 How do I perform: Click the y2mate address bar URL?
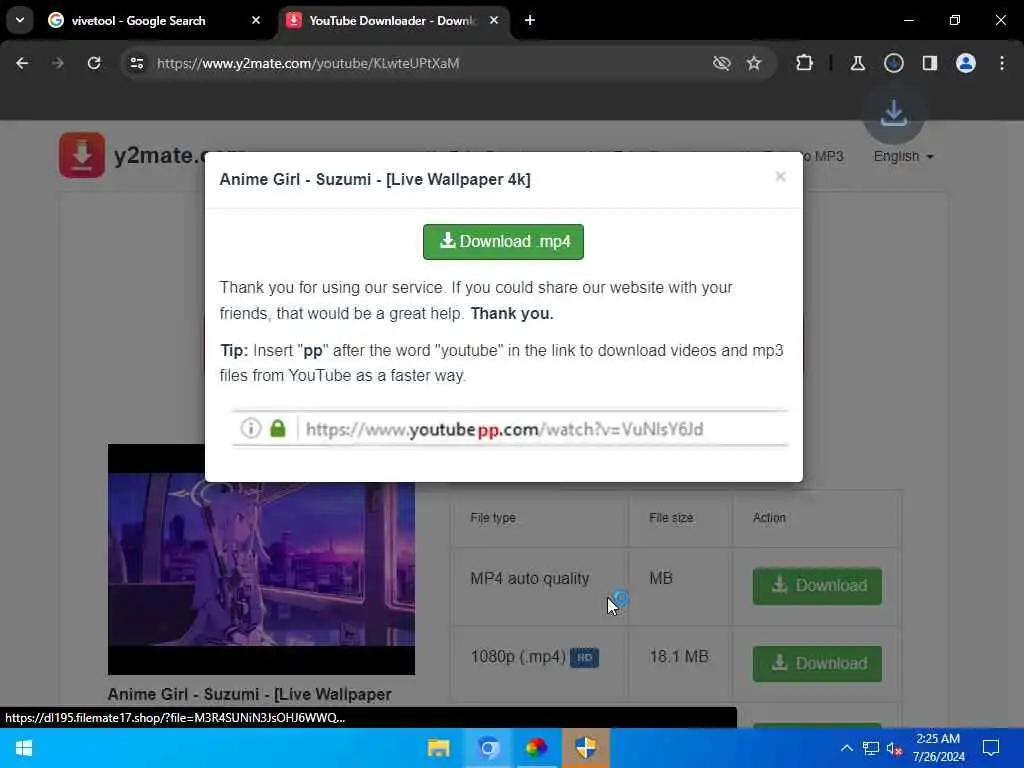(x=308, y=63)
